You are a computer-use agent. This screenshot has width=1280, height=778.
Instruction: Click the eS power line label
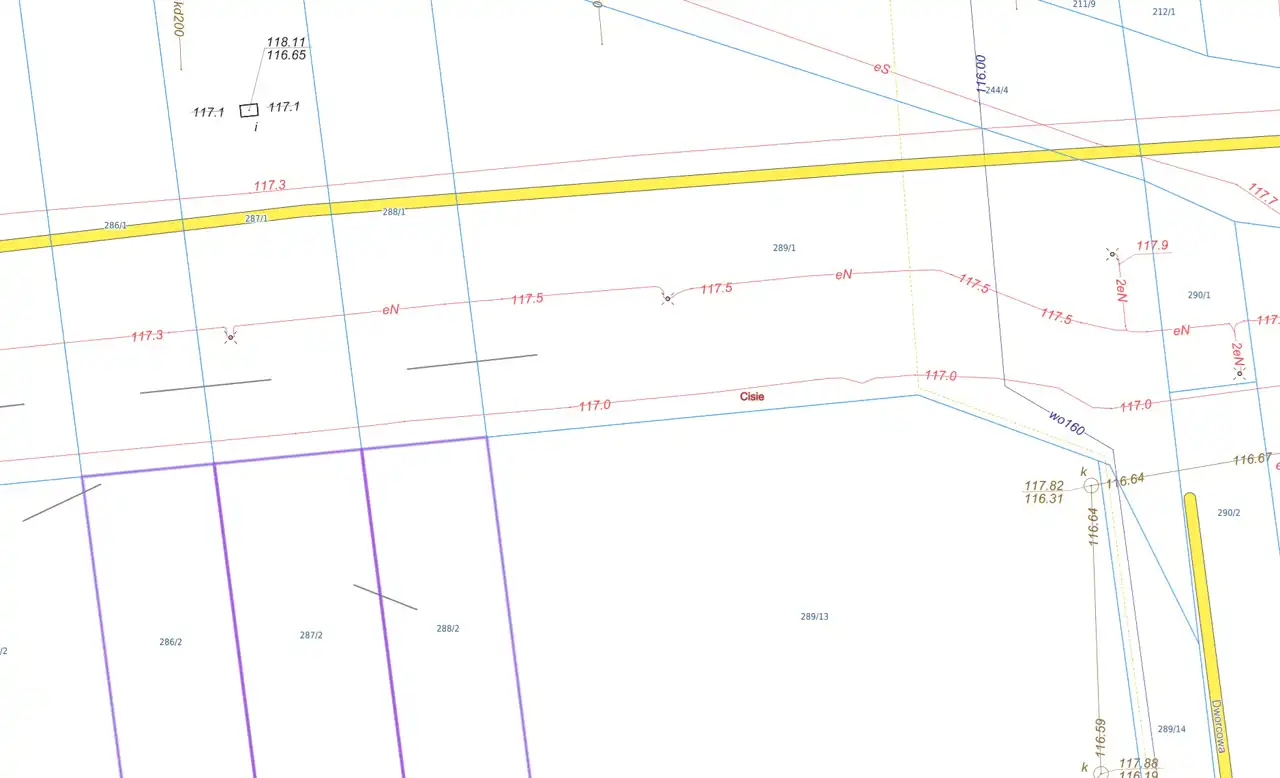(x=881, y=68)
